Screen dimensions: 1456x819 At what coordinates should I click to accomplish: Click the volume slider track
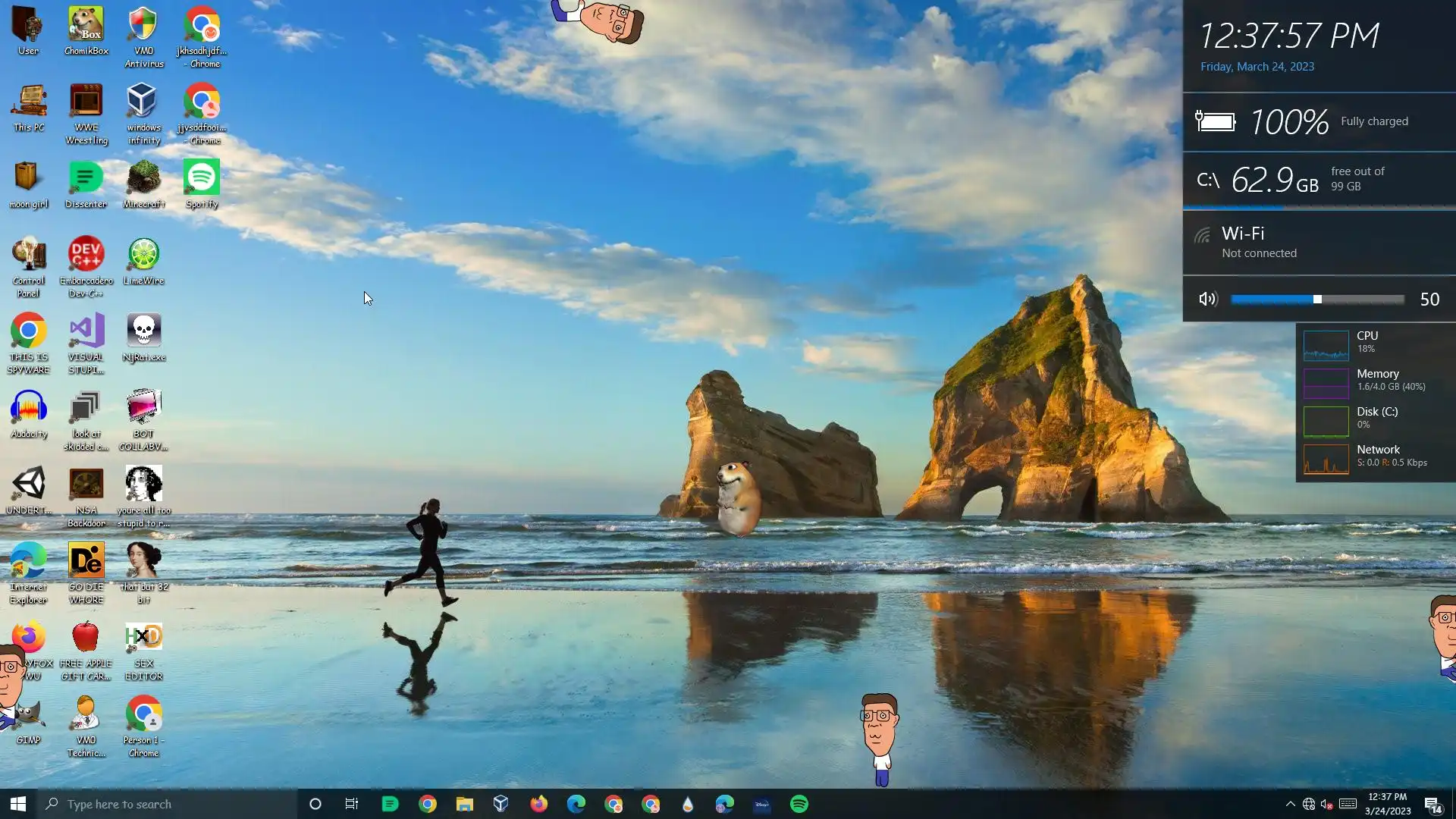(1365, 299)
